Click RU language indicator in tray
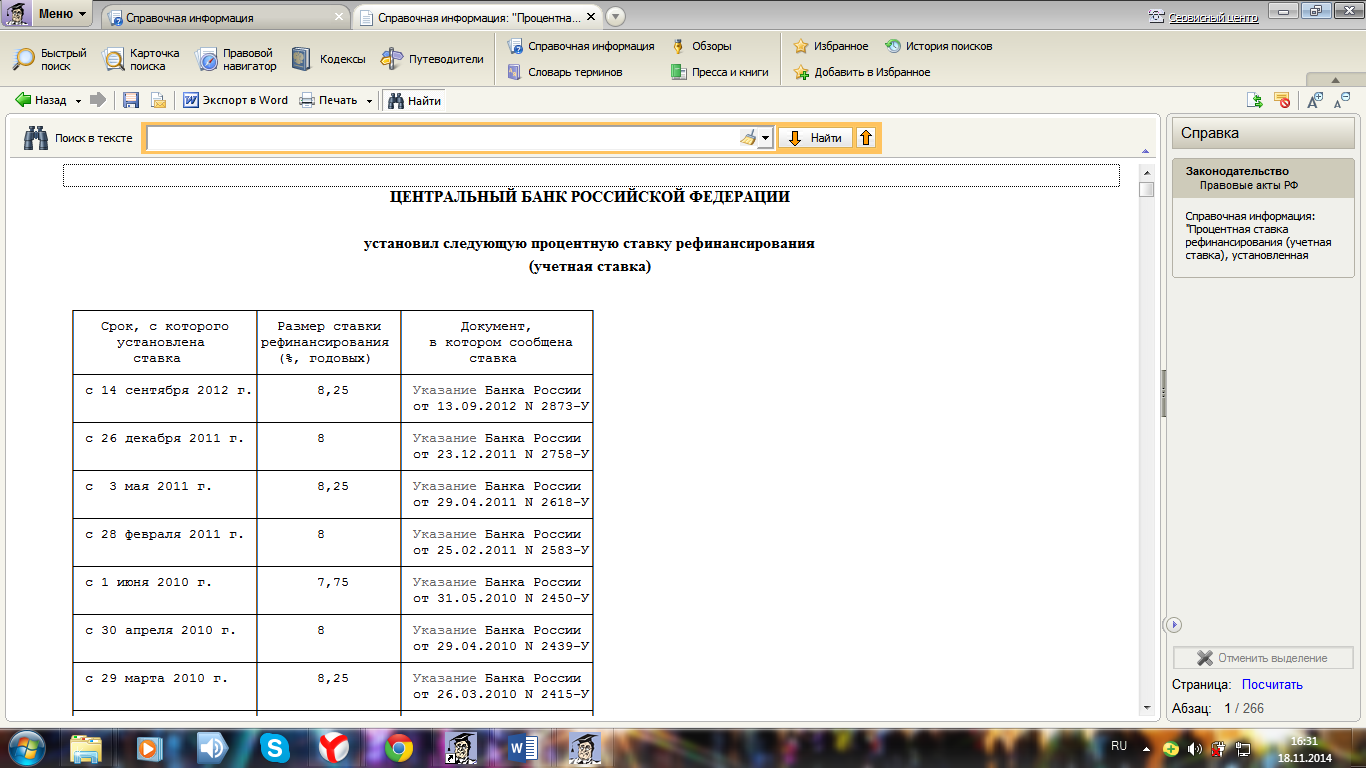This screenshot has width=1366, height=768. coord(1119,746)
